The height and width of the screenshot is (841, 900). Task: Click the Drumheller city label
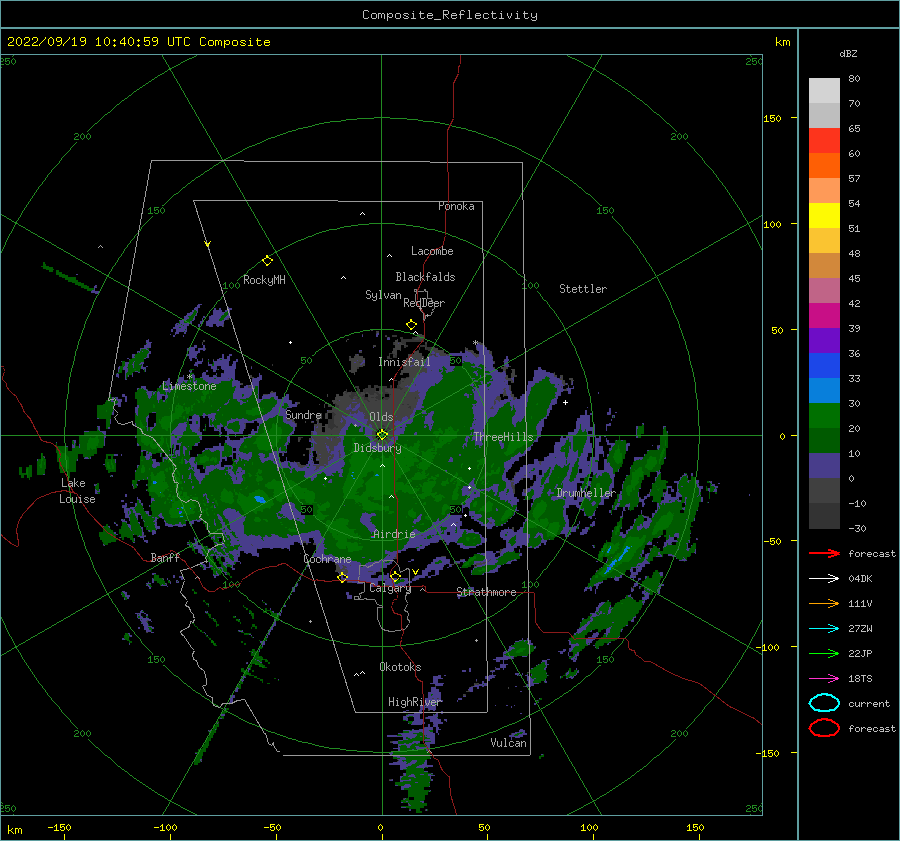[586, 493]
